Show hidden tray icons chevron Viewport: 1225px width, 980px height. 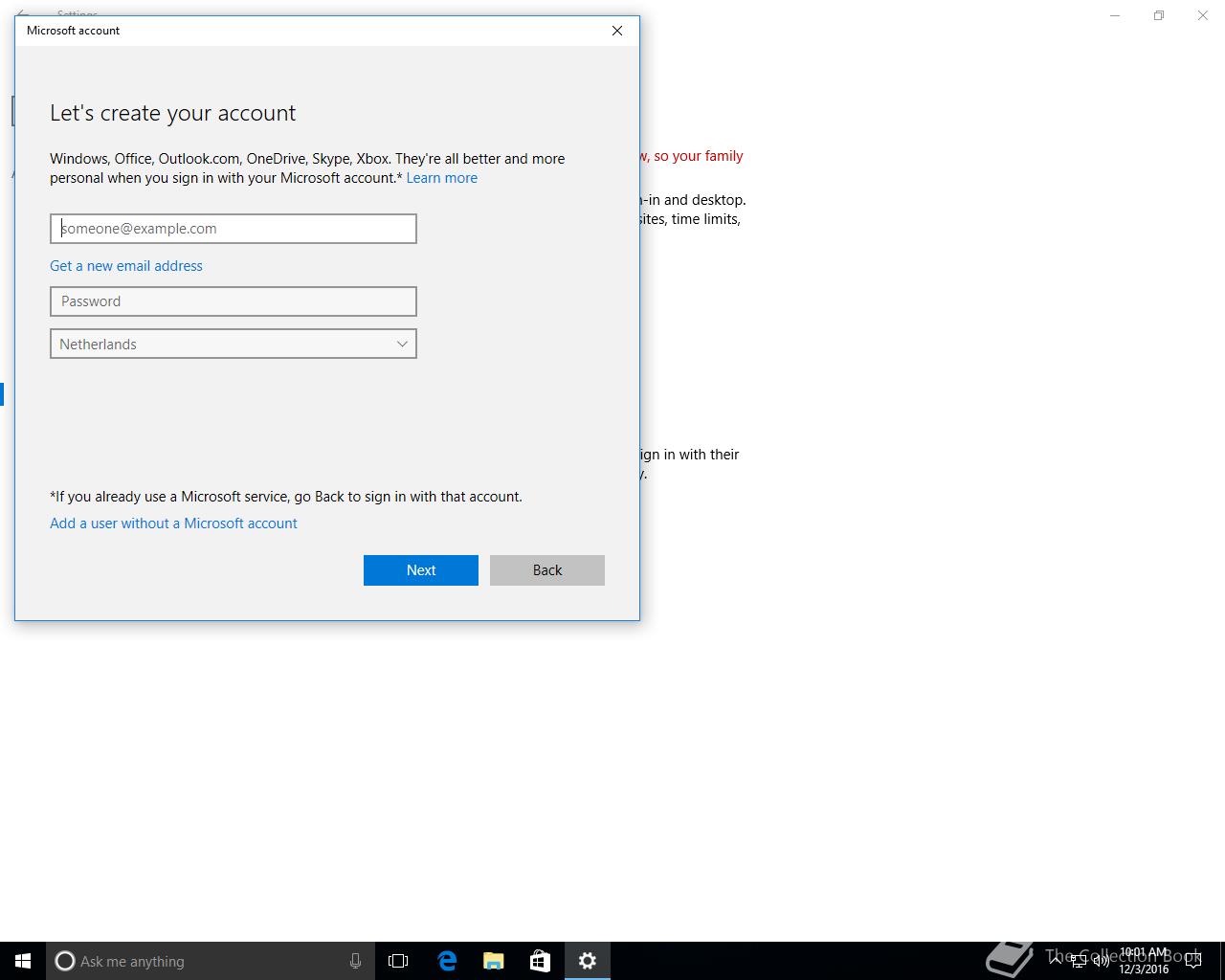(x=1056, y=961)
